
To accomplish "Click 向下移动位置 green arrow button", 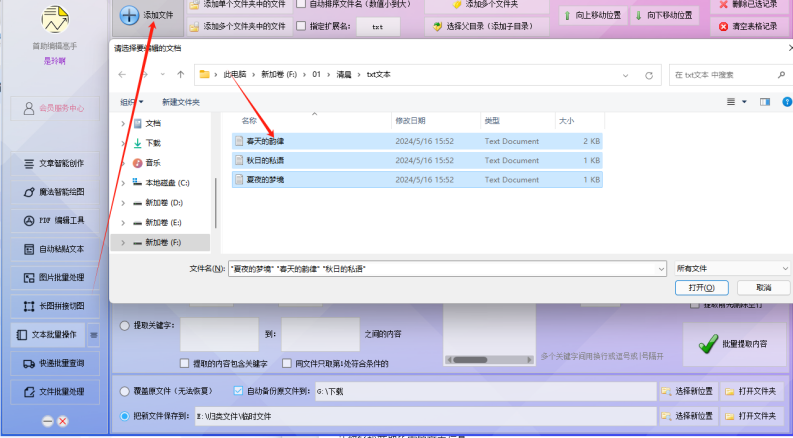I will pos(665,16).
